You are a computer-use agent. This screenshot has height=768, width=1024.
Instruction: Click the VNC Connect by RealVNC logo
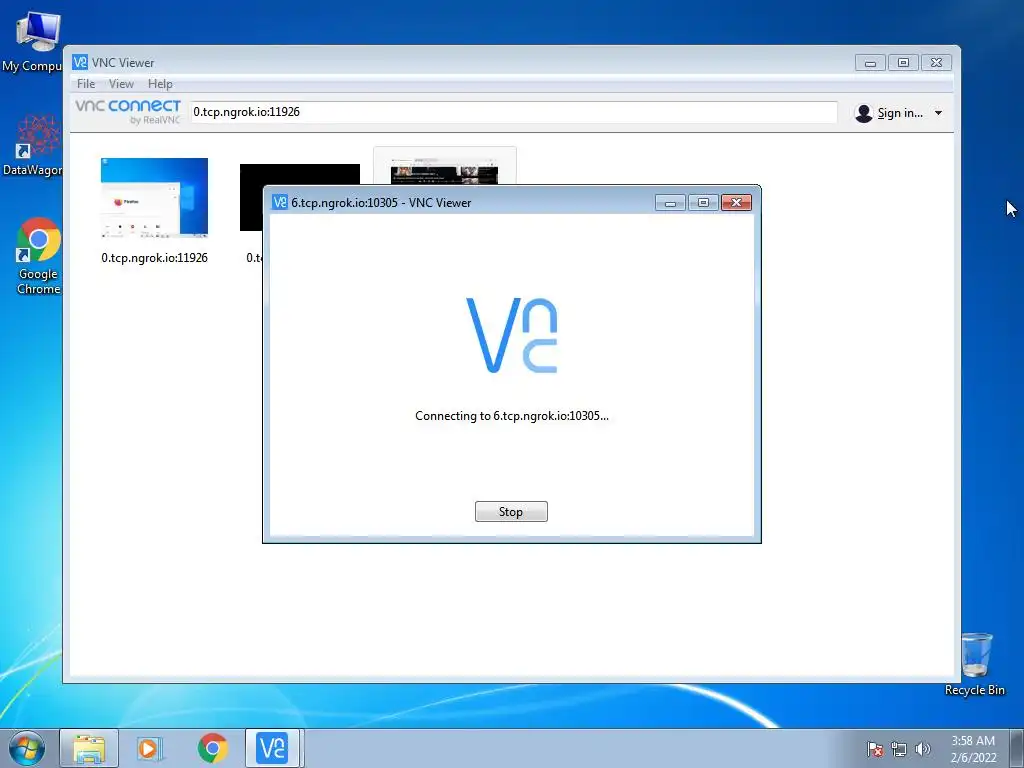pyautogui.click(x=128, y=112)
